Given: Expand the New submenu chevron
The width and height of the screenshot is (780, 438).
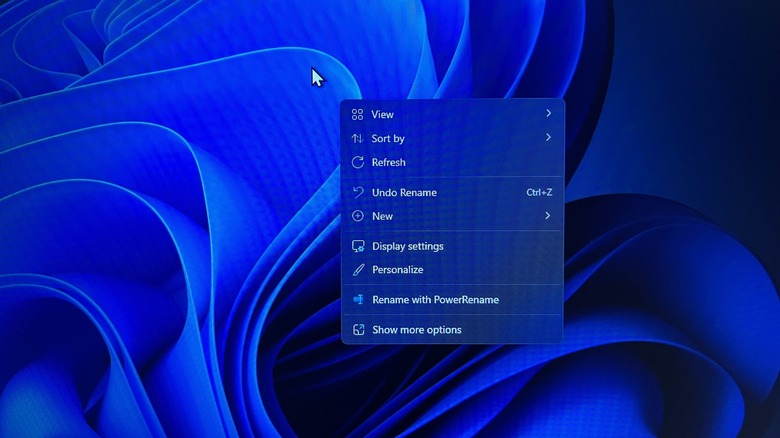Looking at the screenshot, I should 548,216.
